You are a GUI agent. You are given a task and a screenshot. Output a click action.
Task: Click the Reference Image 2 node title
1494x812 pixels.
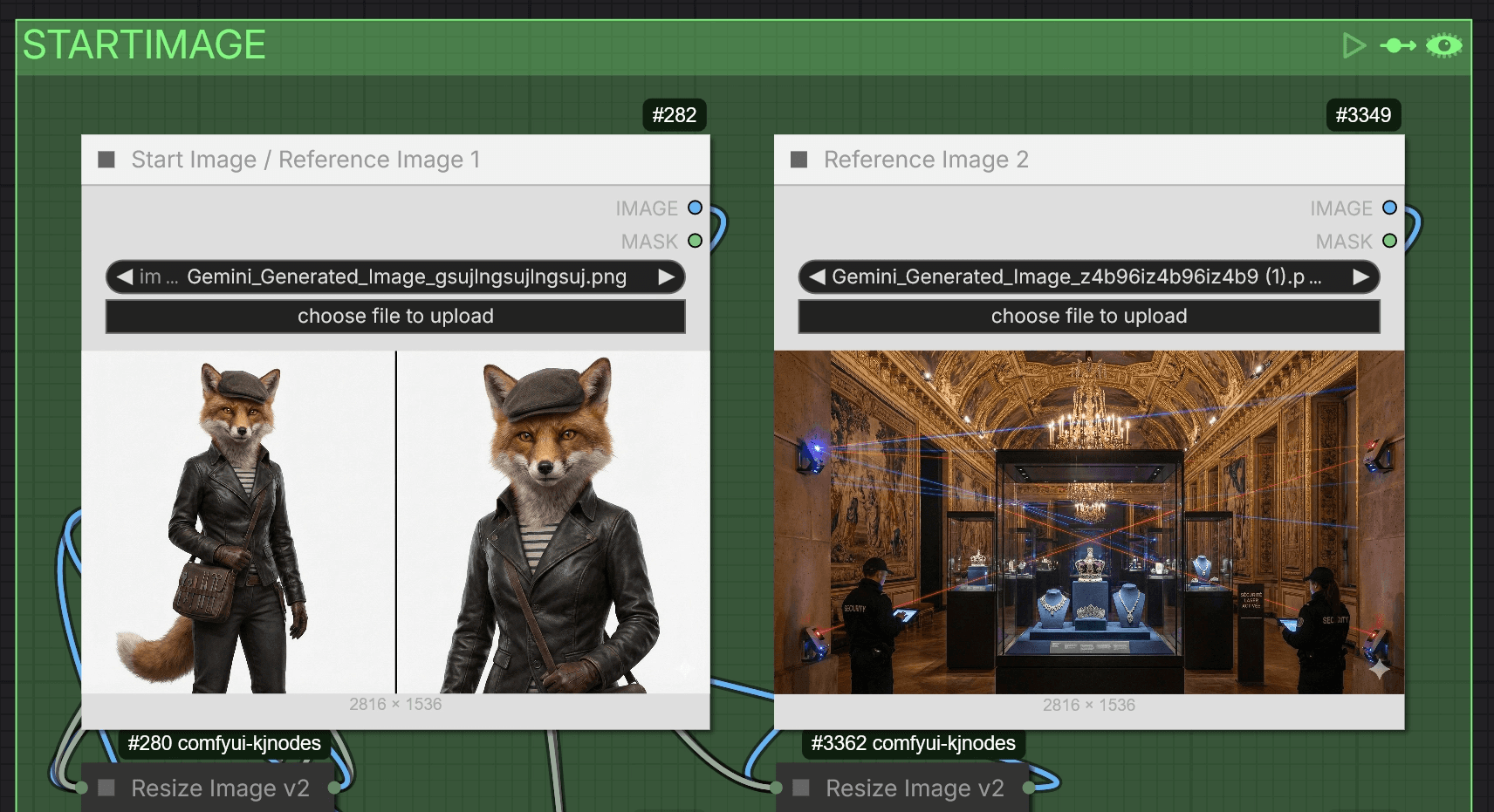coord(926,160)
